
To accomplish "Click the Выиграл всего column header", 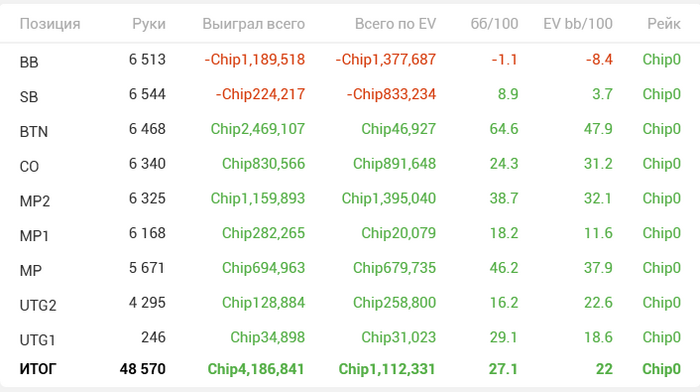I will pos(254,24).
